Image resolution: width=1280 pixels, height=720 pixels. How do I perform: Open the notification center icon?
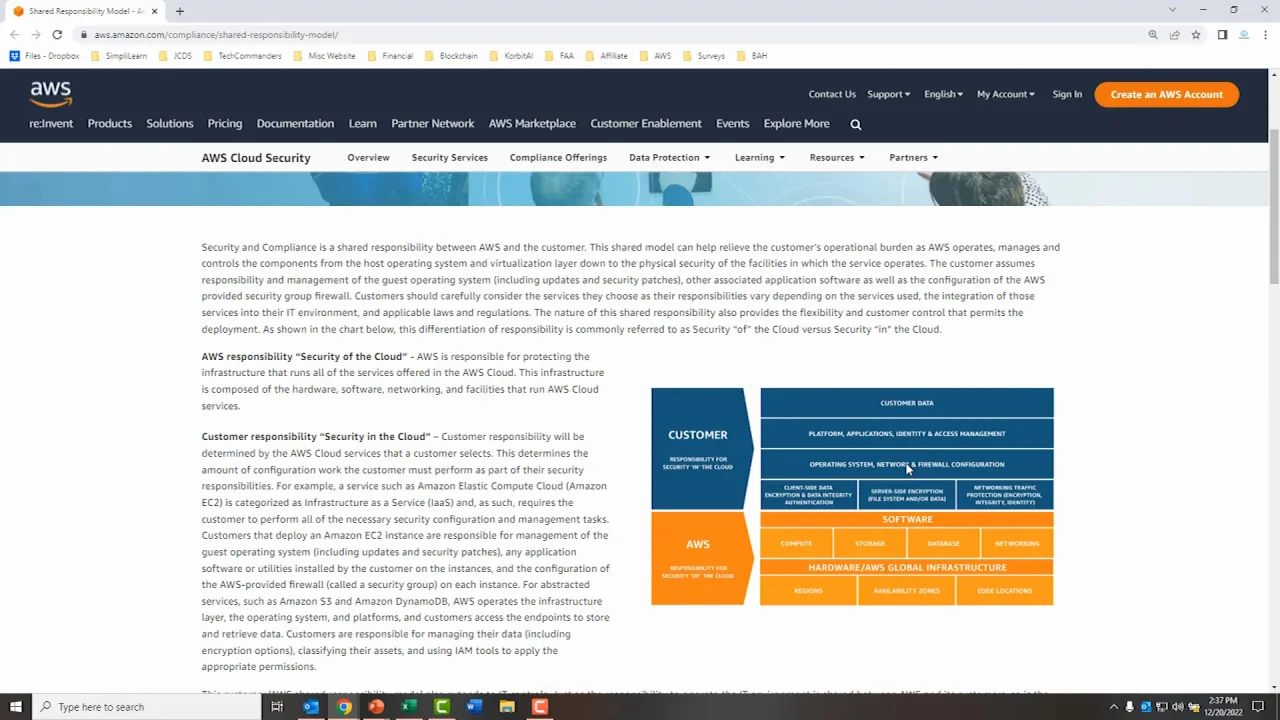[x=1258, y=707]
